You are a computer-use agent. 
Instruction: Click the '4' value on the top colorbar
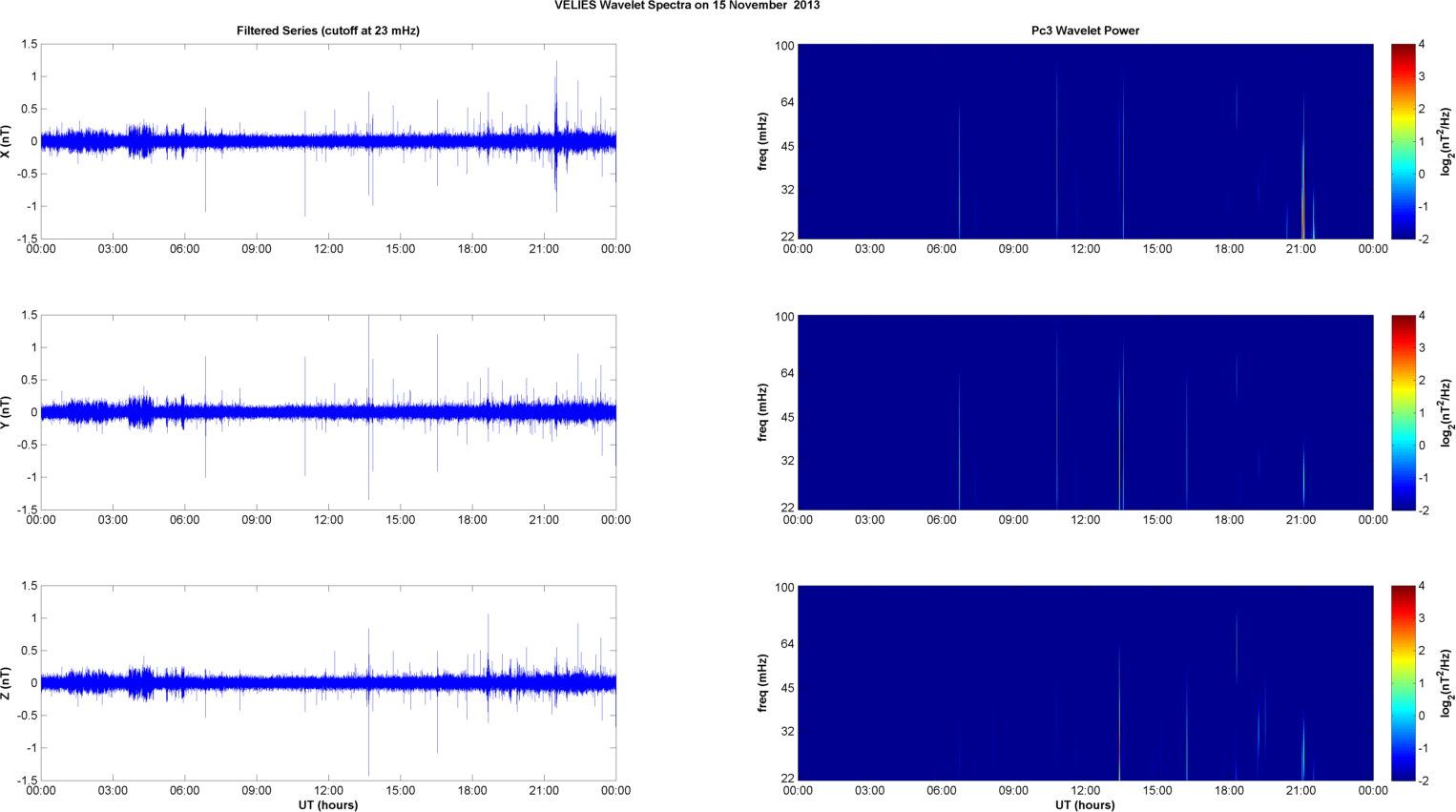pos(1422,45)
